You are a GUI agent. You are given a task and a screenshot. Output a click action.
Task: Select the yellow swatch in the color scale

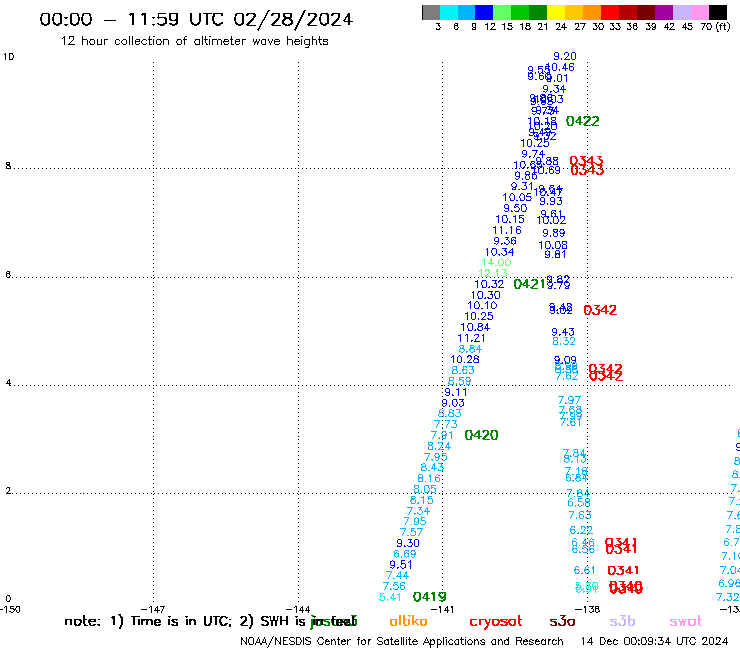point(556,12)
